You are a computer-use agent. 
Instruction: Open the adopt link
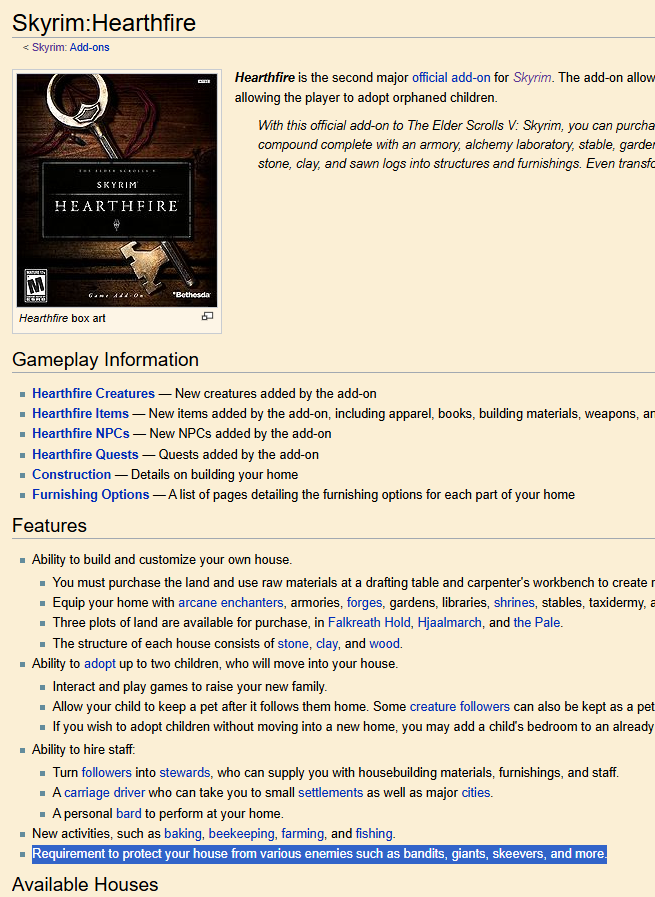pyautogui.click(x=100, y=664)
